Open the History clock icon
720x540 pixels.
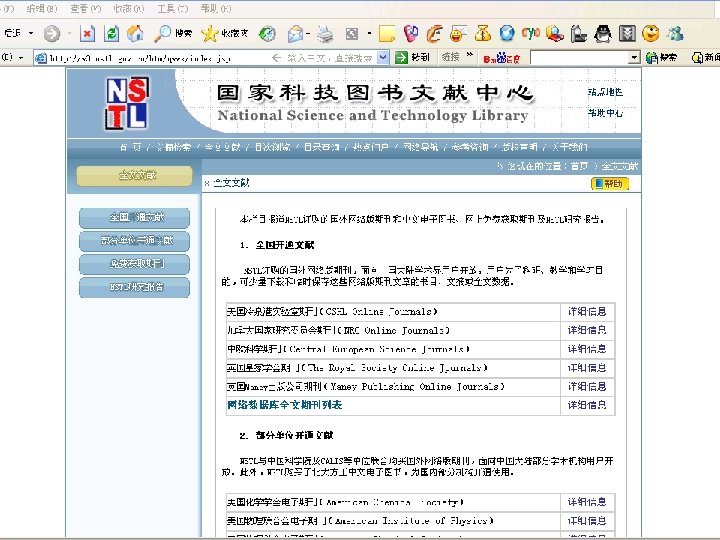coord(267,34)
